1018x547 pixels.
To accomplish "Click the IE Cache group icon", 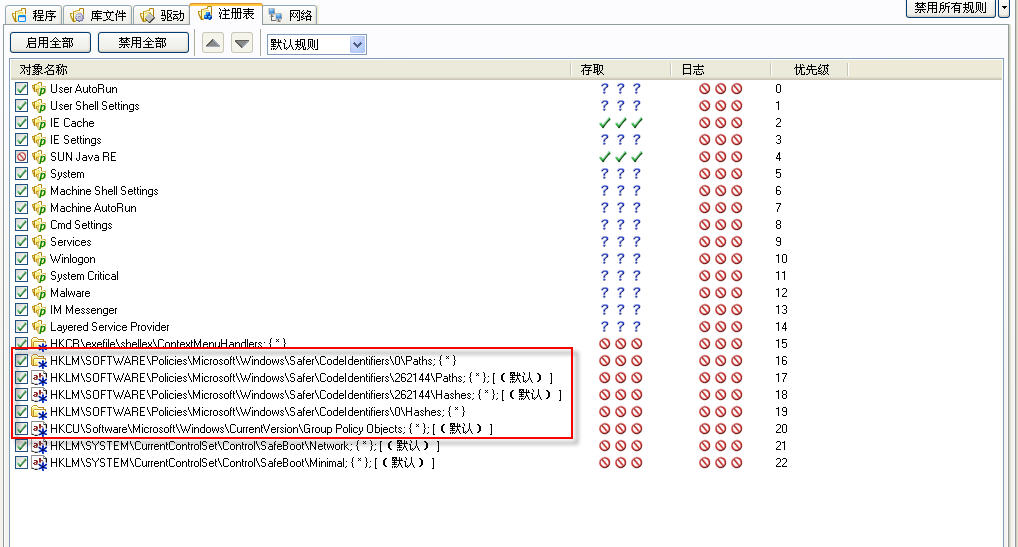I will click(x=39, y=123).
